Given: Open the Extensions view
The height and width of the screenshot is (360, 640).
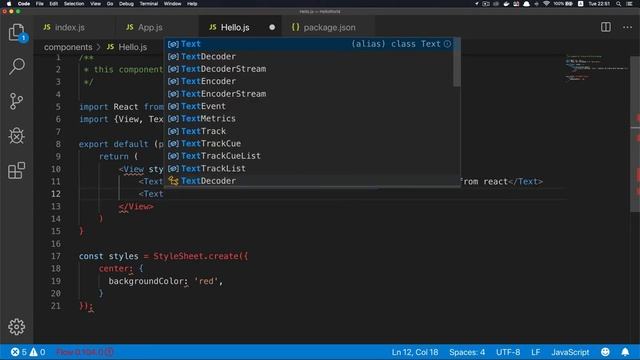Looking at the screenshot, I should click(16, 171).
